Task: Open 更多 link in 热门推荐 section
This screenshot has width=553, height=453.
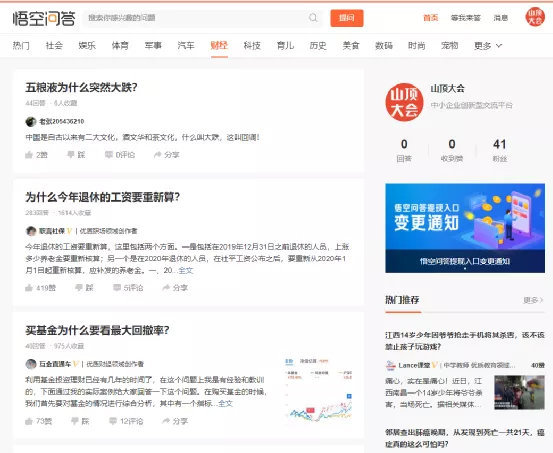Action: tap(533, 300)
